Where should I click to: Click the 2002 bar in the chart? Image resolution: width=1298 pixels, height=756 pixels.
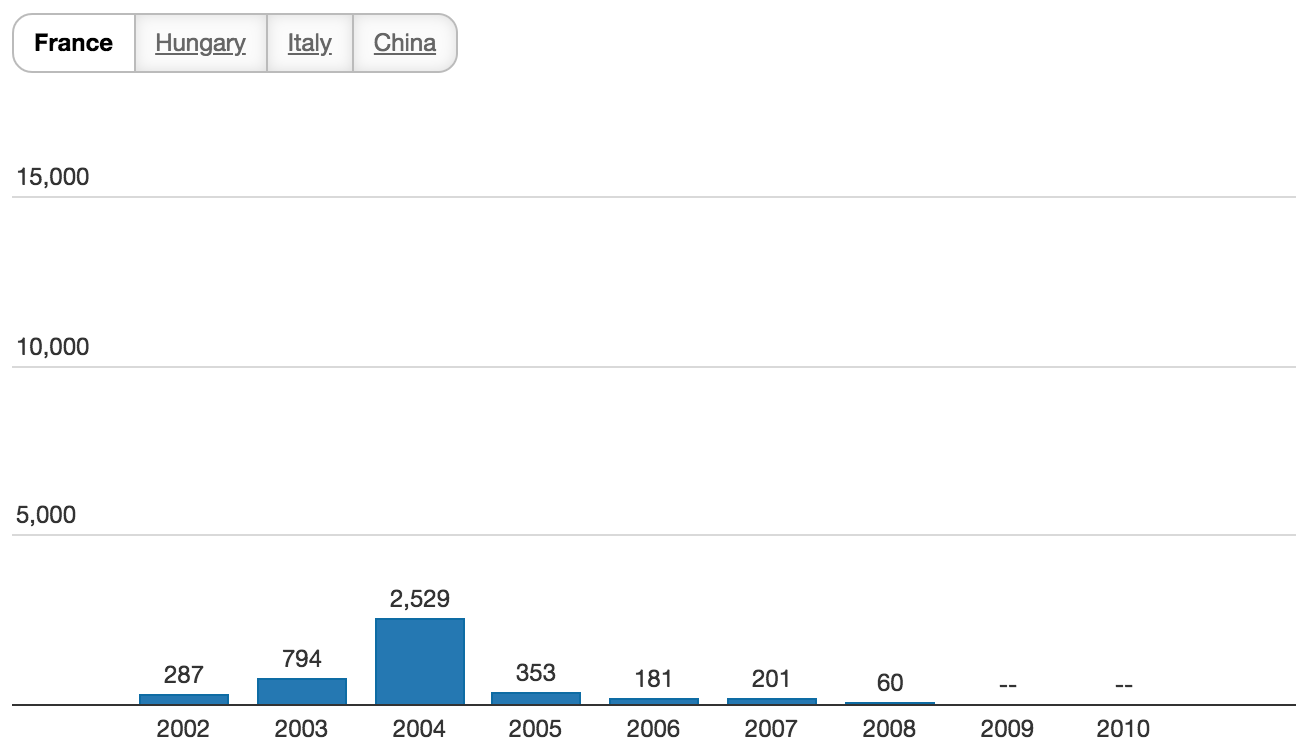184,699
